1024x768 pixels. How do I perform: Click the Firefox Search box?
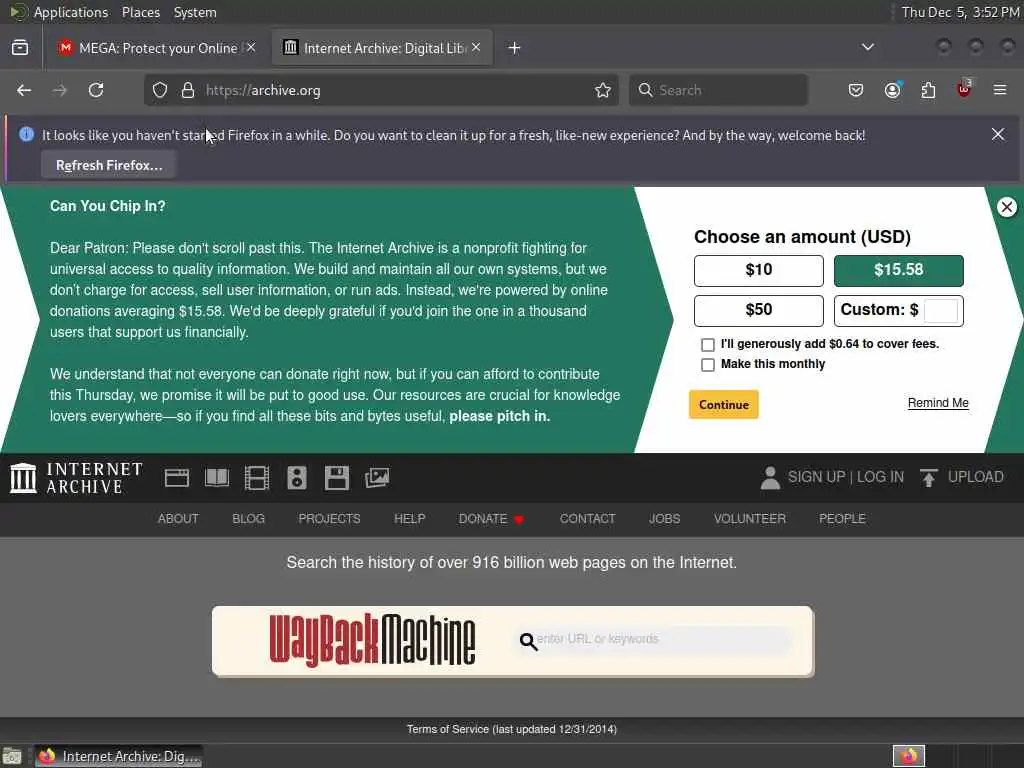tap(718, 90)
